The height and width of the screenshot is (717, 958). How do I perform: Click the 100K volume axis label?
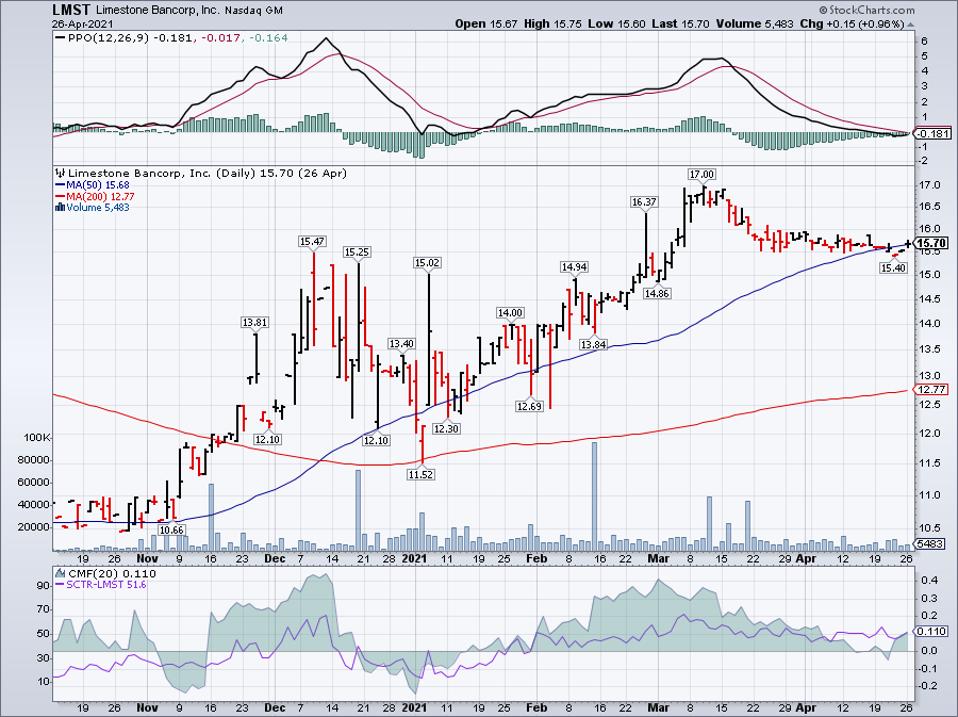coord(37,438)
